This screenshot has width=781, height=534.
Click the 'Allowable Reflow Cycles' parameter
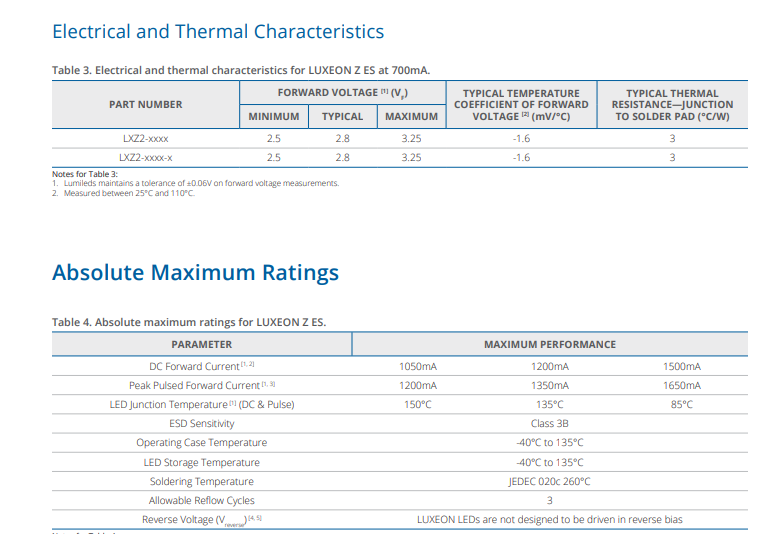pos(202,500)
